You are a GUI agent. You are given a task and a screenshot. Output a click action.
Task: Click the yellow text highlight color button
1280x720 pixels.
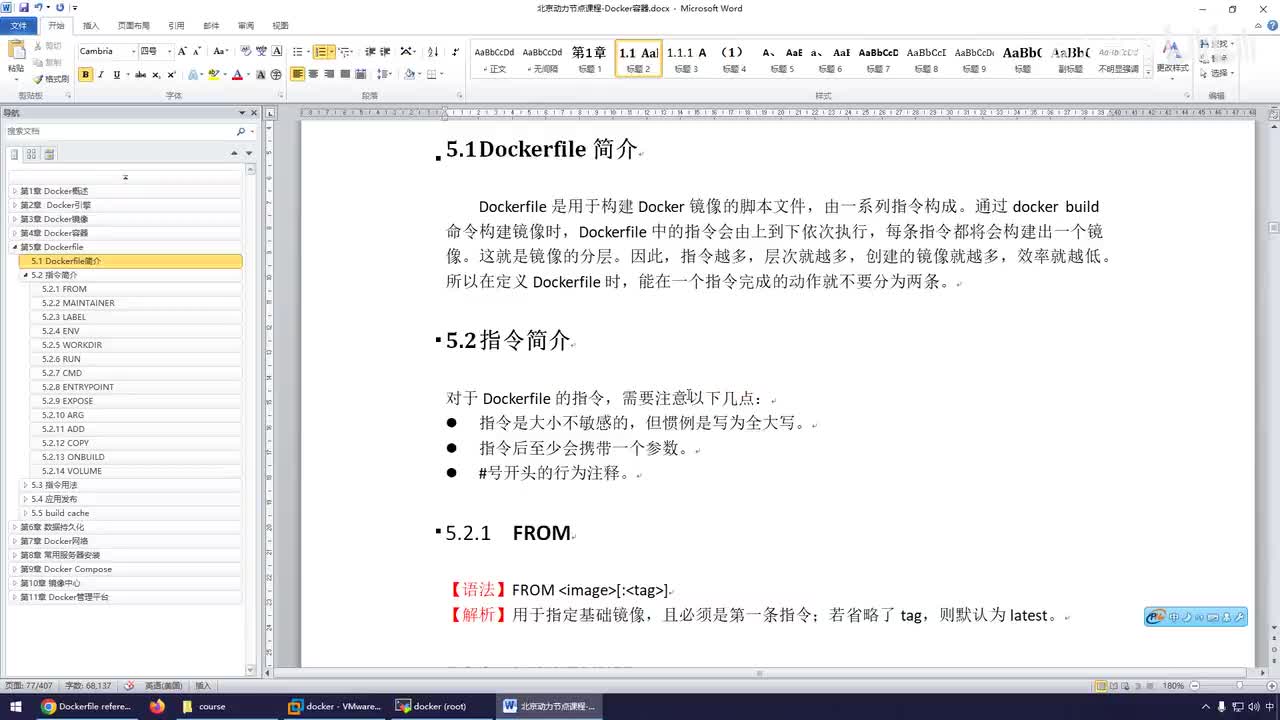(213, 74)
